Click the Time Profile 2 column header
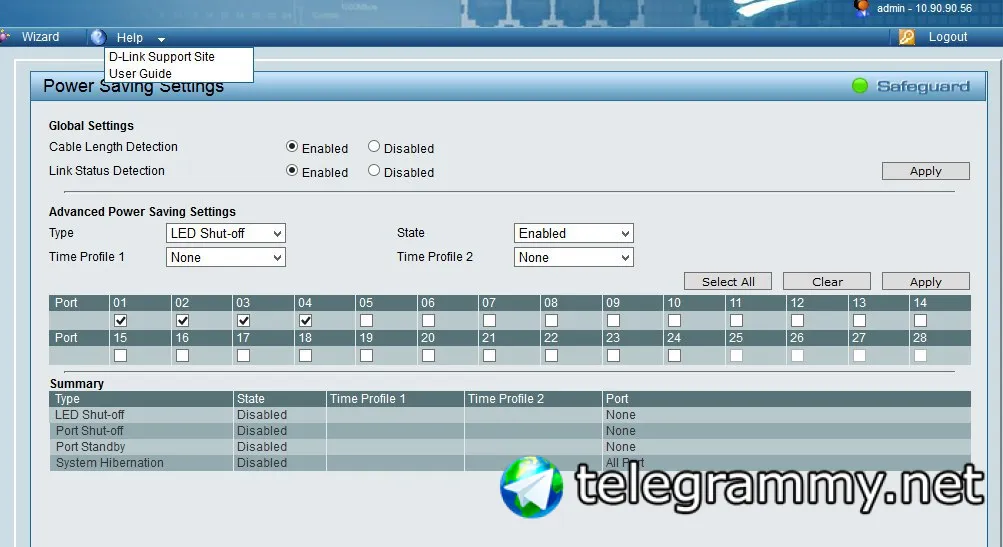The width and height of the screenshot is (1003, 547). point(533,399)
